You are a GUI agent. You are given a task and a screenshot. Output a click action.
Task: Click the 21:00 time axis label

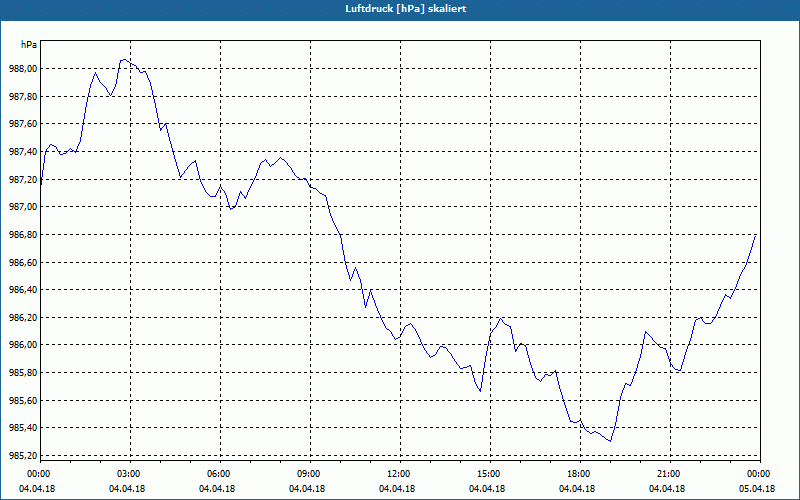pos(670,474)
